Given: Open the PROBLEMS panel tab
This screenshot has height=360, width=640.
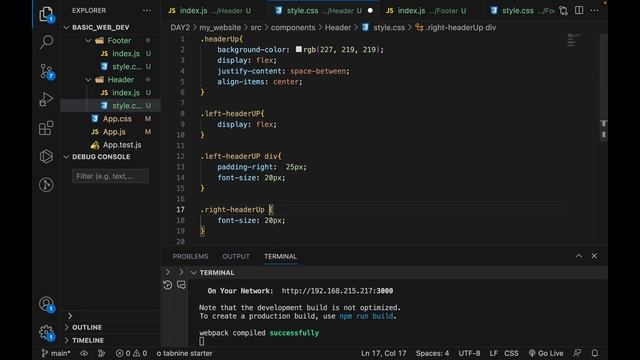Looking at the screenshot, I should tap(190, 256).
